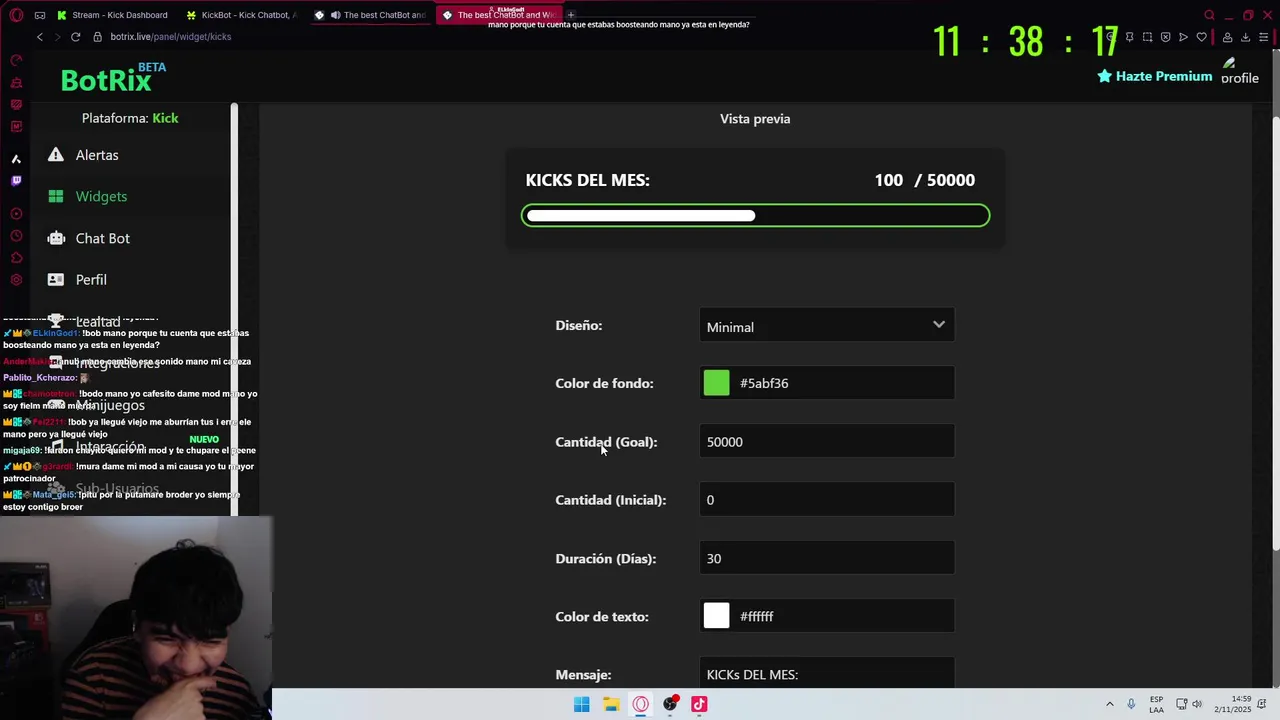Edit the Duración (Días) field
1280x720 pixels.
(x=827, y=558)
